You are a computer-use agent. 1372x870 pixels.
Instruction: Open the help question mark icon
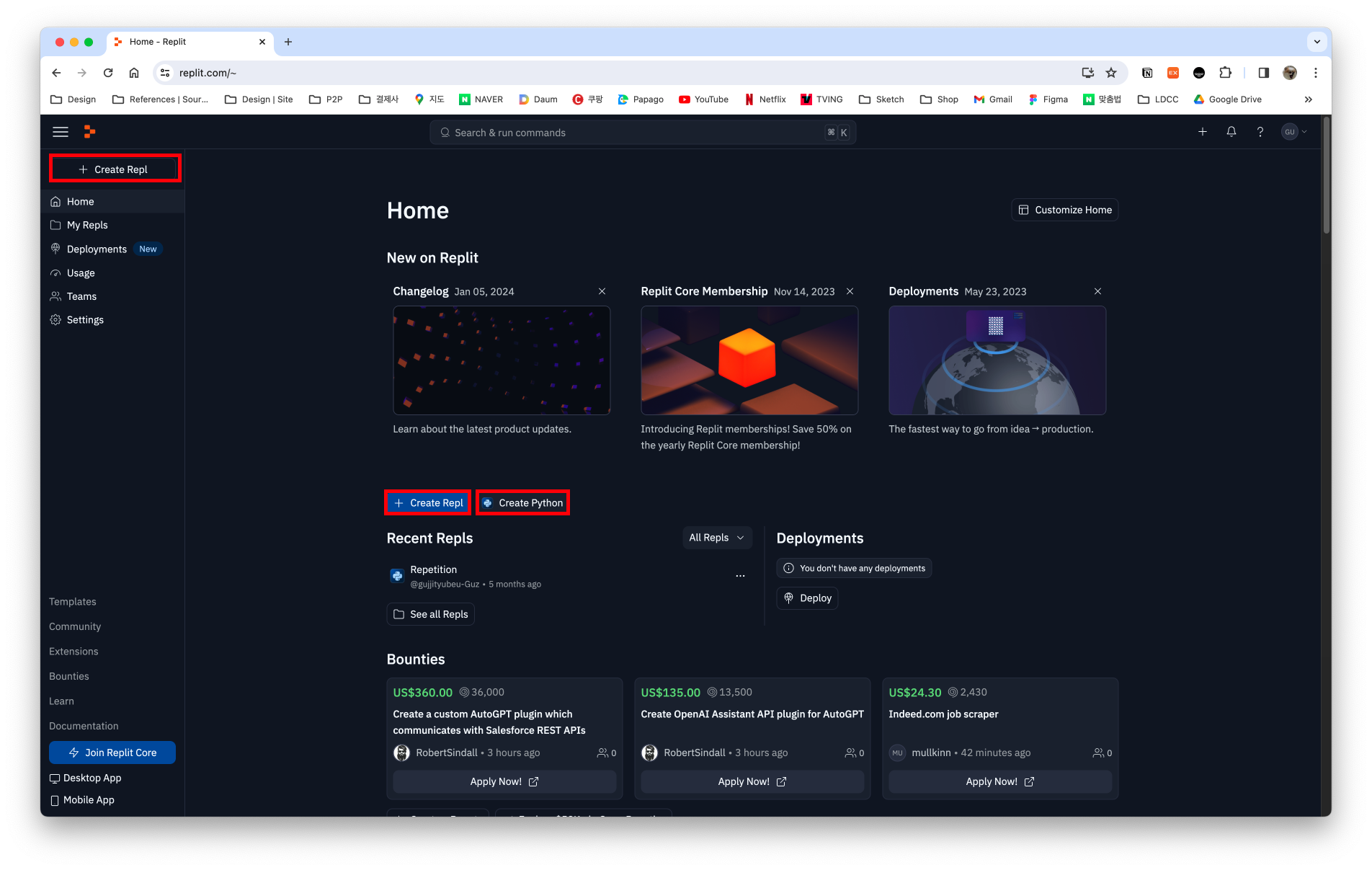[x=1260, y=132]
